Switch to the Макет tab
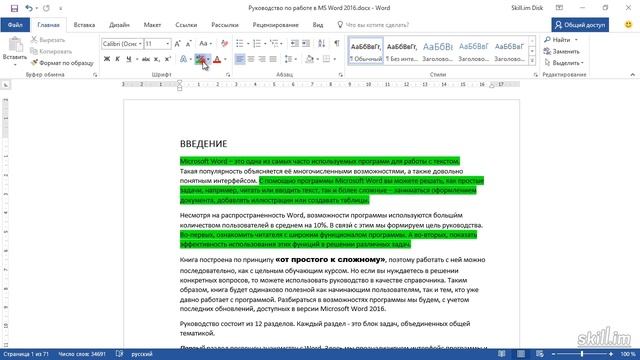 [152, 25]
